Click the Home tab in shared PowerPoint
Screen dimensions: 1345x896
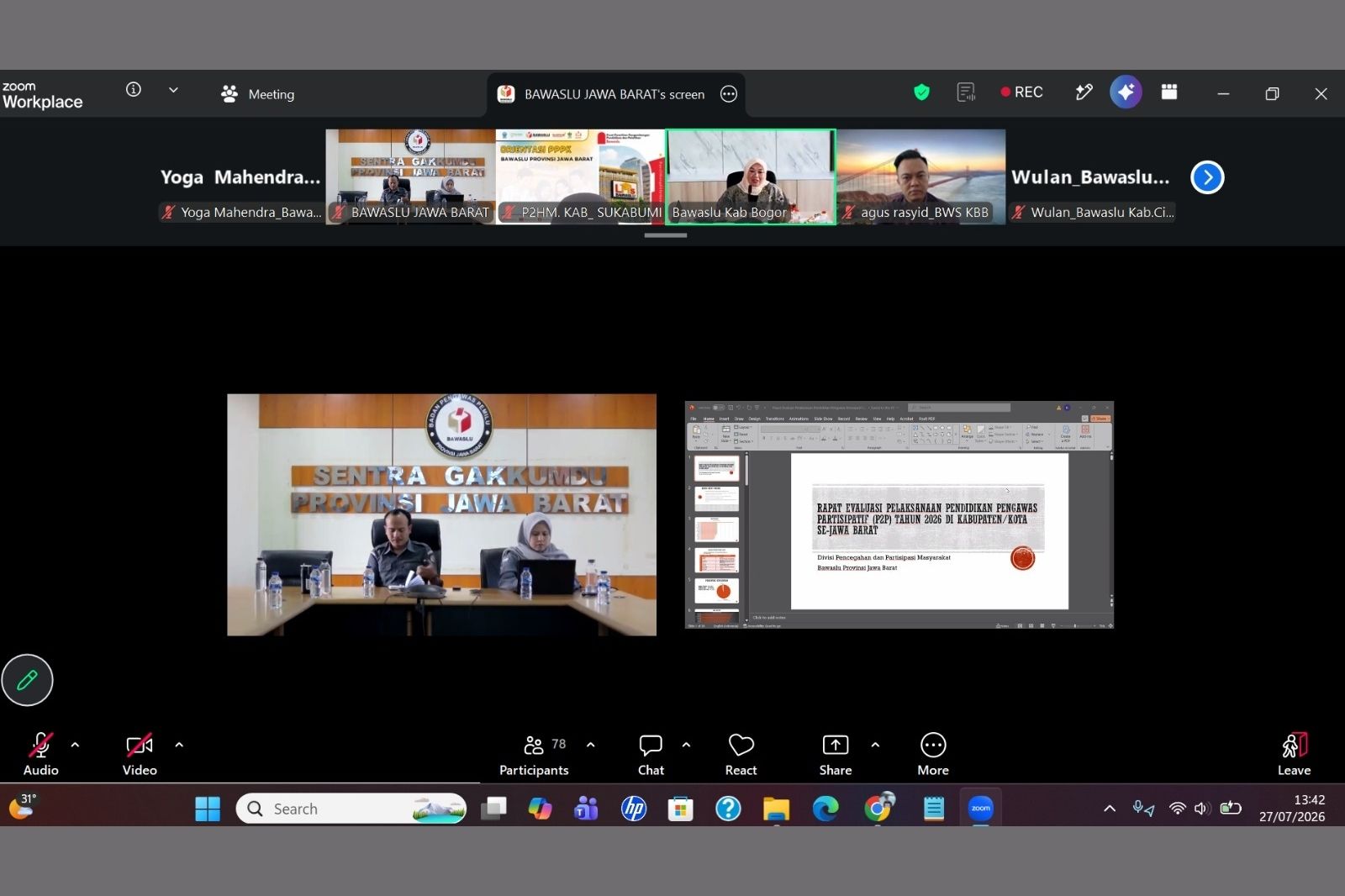[709, 419]
